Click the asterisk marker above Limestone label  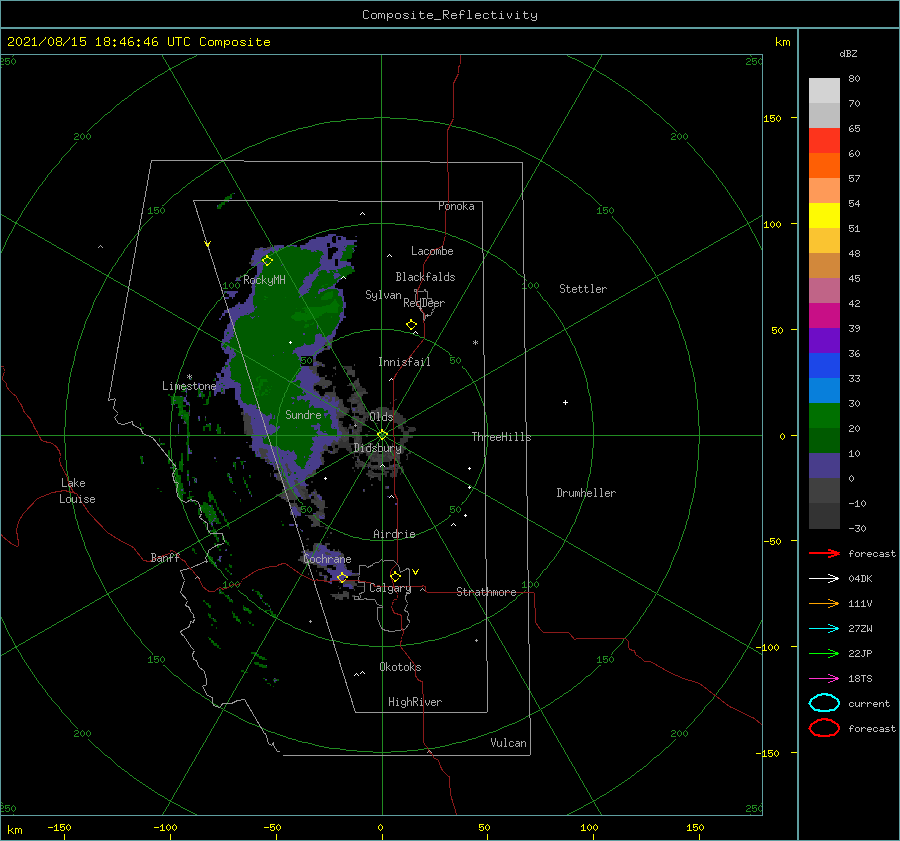(x=189, y=377)
